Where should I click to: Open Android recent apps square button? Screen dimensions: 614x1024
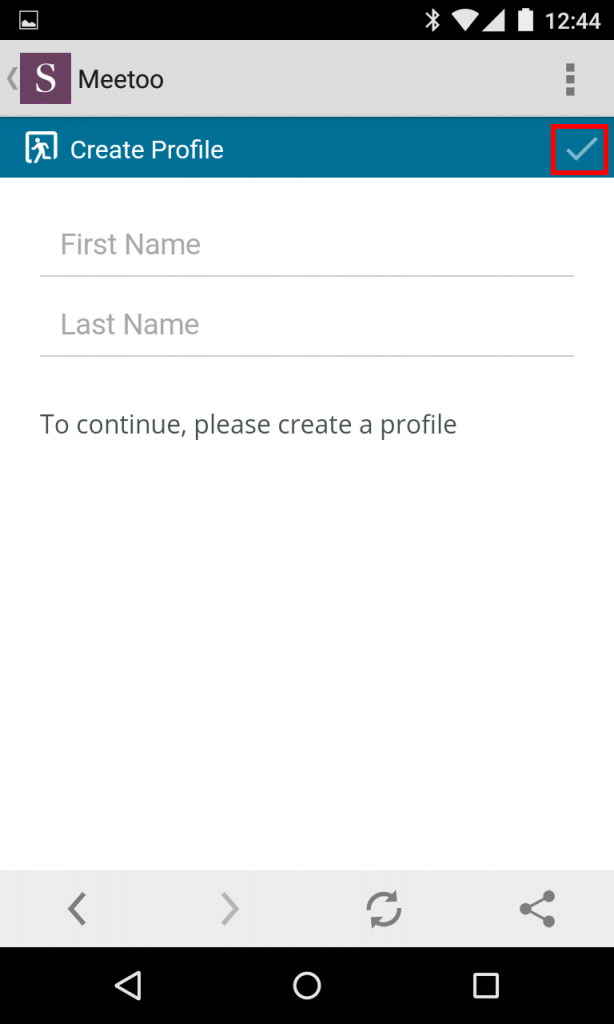coord(486,986)
